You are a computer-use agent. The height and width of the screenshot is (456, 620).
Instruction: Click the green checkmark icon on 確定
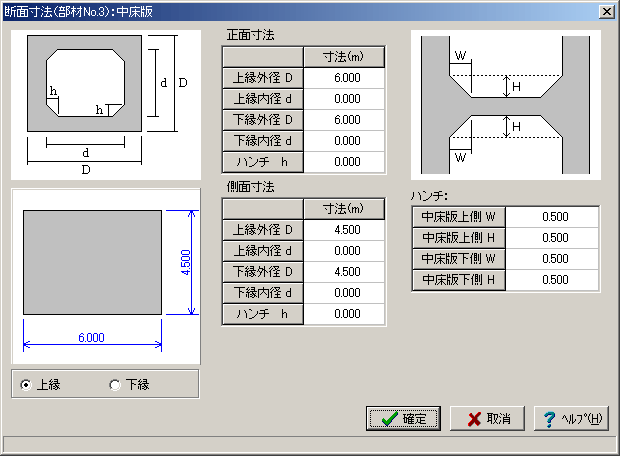tap(390, 419)
